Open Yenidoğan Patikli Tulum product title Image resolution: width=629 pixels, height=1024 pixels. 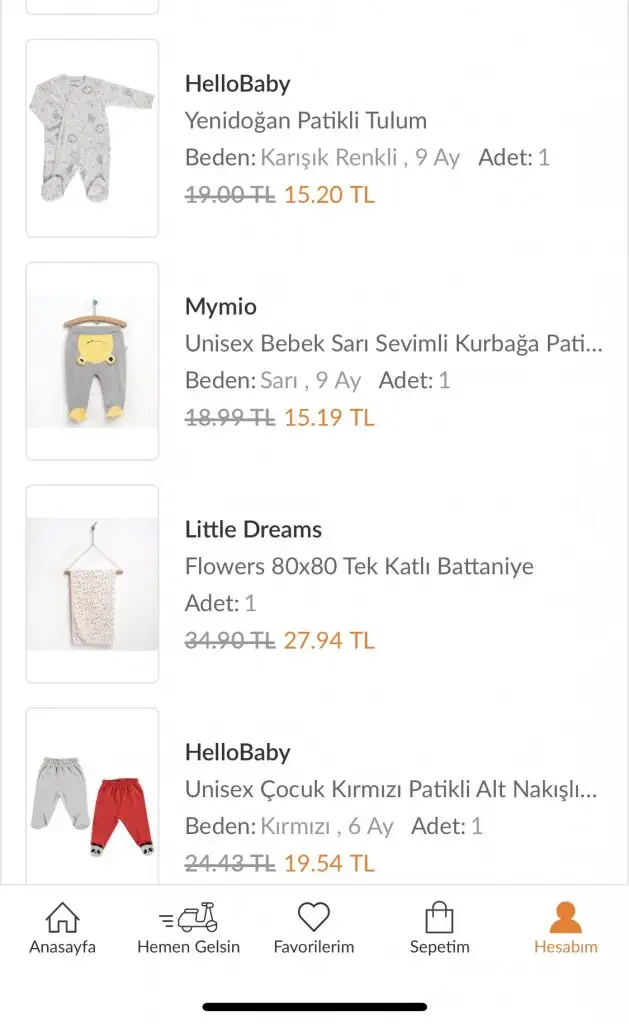click(x=306, y=121)
